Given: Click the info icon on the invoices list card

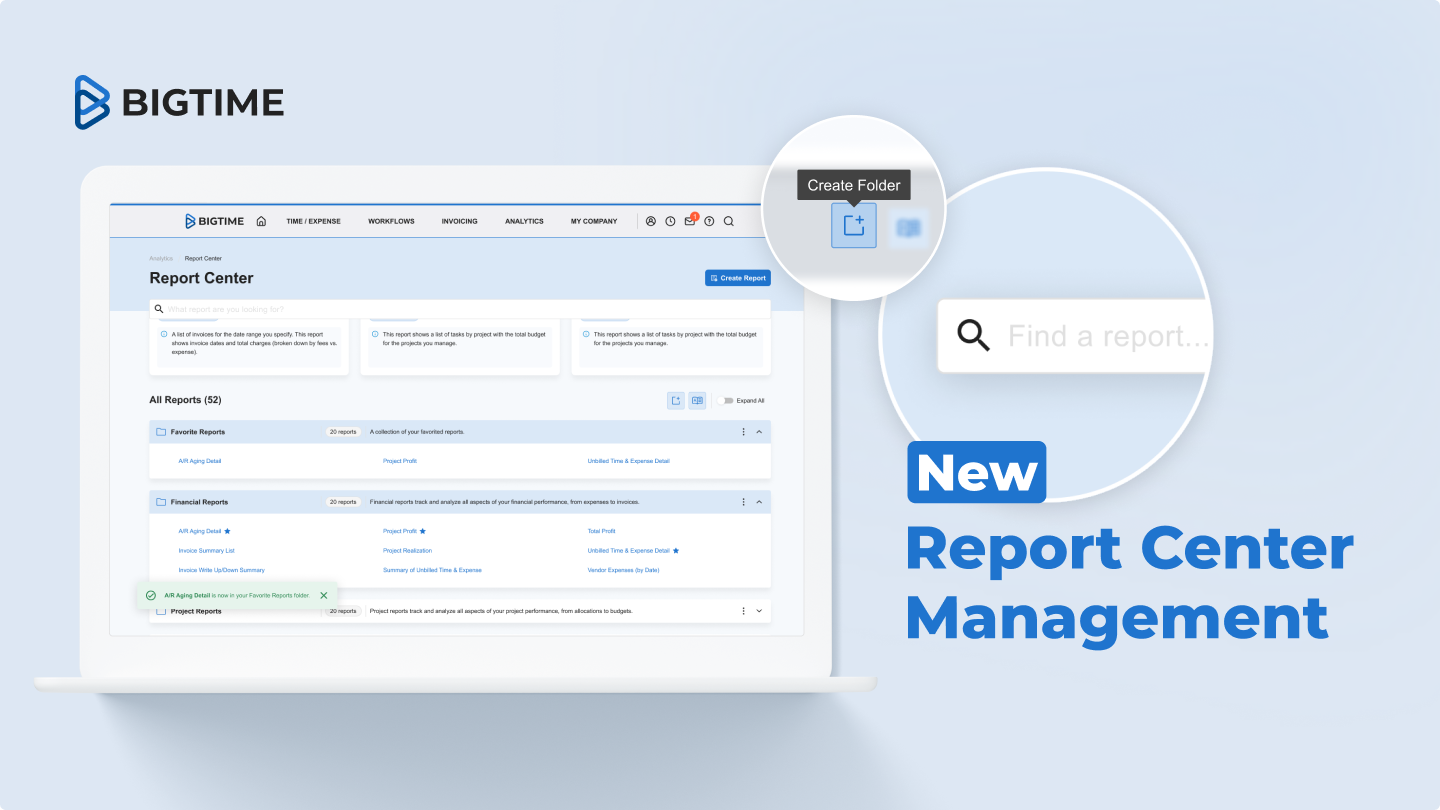Looking at the screenshot, I should pos(164,334).
